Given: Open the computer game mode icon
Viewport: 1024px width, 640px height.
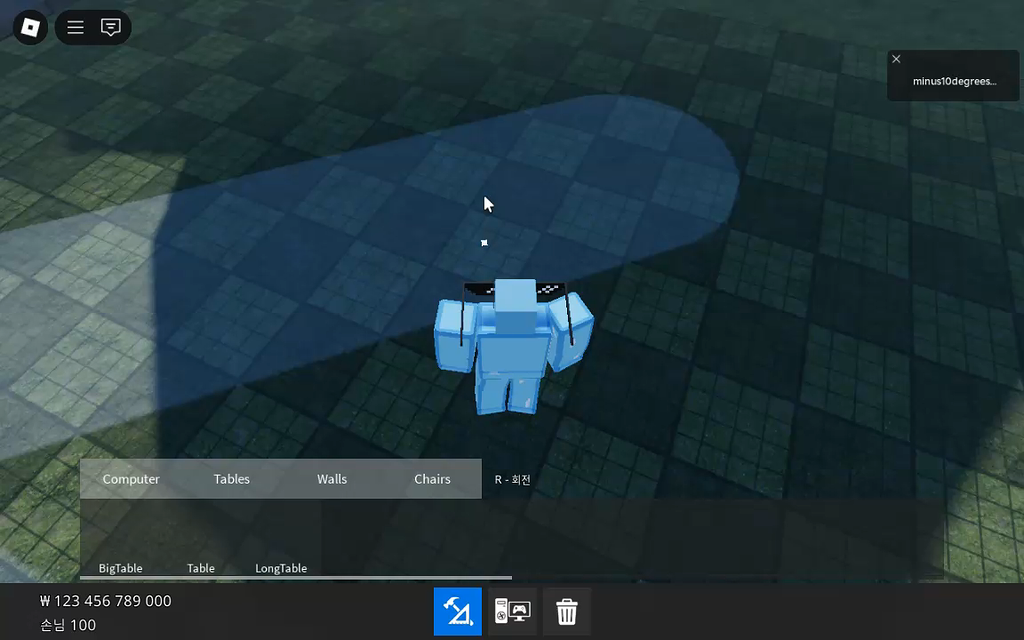Looking at the screenshot, I should [x=511, y=611].
